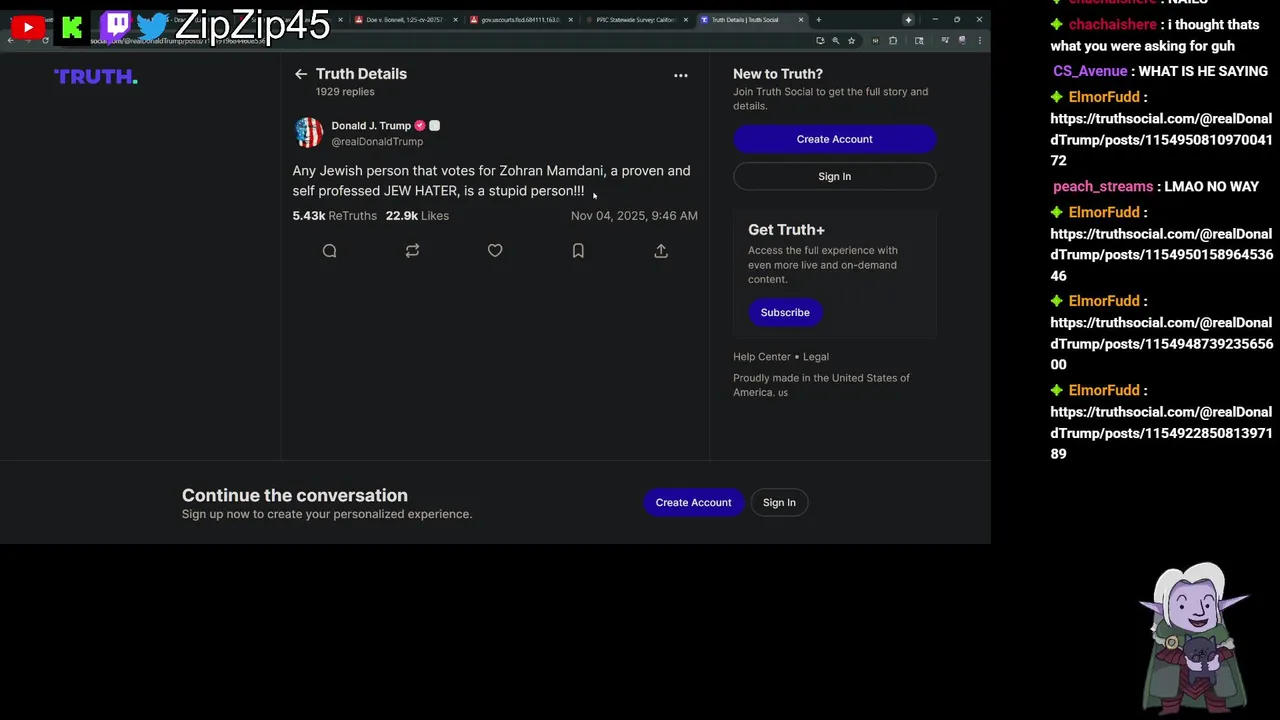The height and width of the screenshot is (720, 1280).
Task: Bookmark the post
Action: click(x=578, y=251)
